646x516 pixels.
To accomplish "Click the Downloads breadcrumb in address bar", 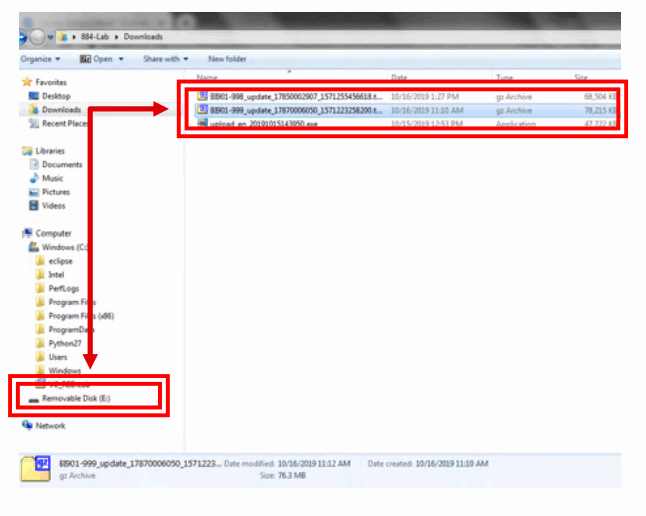I will point(143,37).
